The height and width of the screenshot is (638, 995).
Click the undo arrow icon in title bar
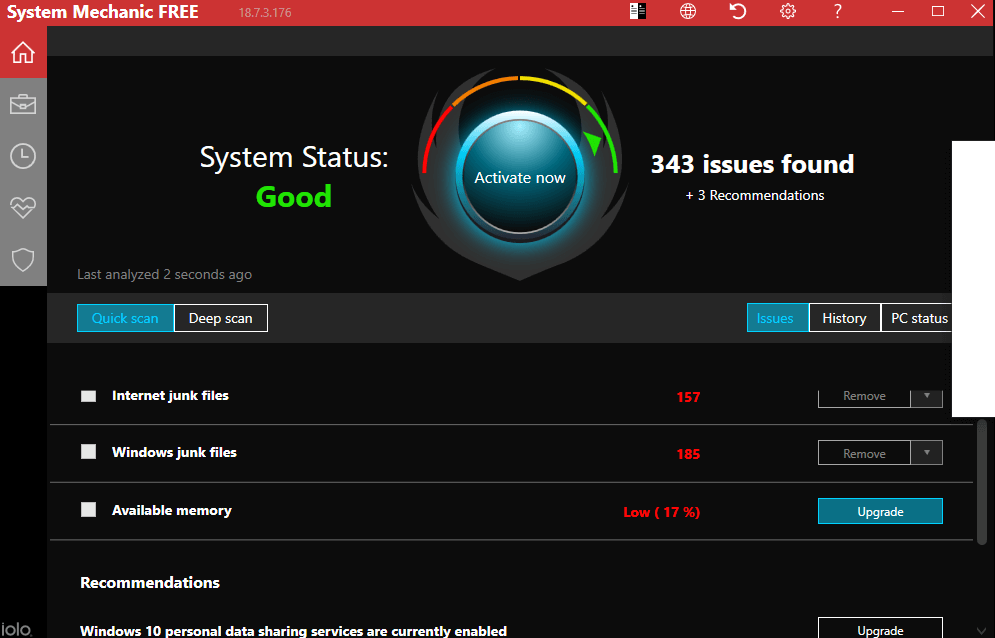(x=737, y=11)
